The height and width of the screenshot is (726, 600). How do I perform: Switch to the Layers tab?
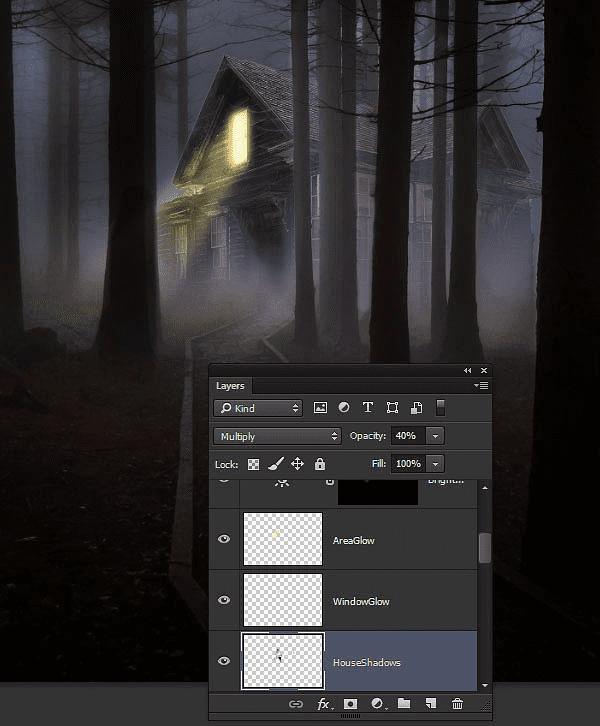230,386
